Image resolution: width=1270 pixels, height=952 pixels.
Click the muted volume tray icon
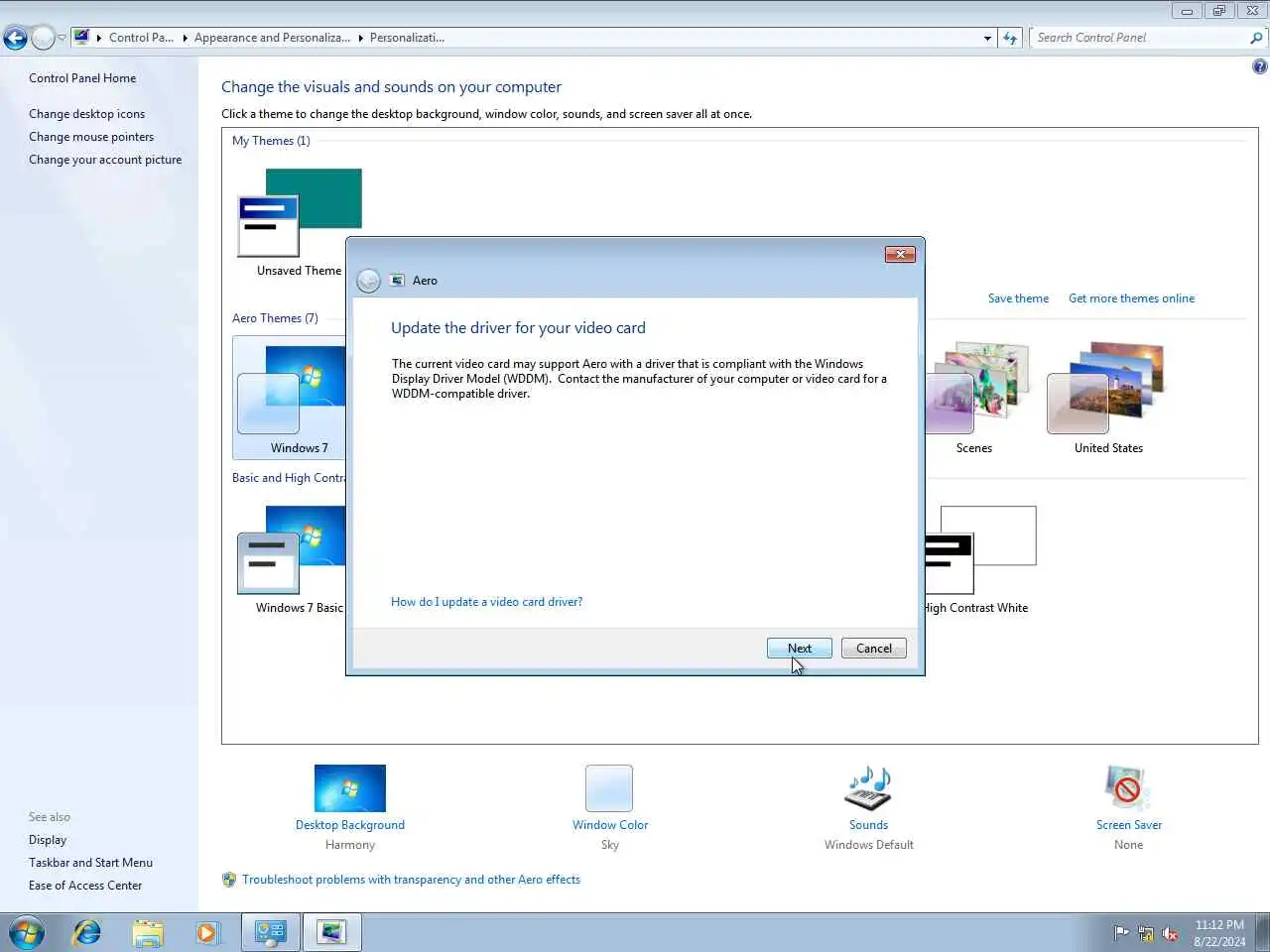1170,933
